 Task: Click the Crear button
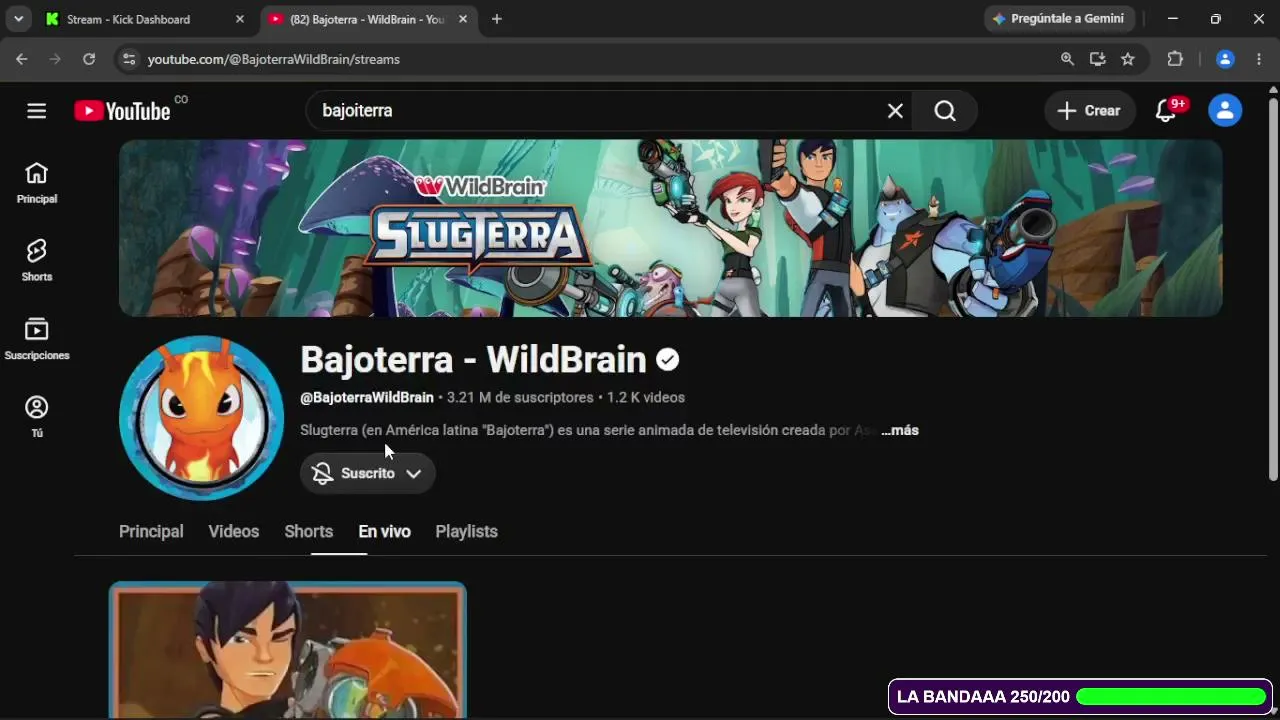[1090, 111]
